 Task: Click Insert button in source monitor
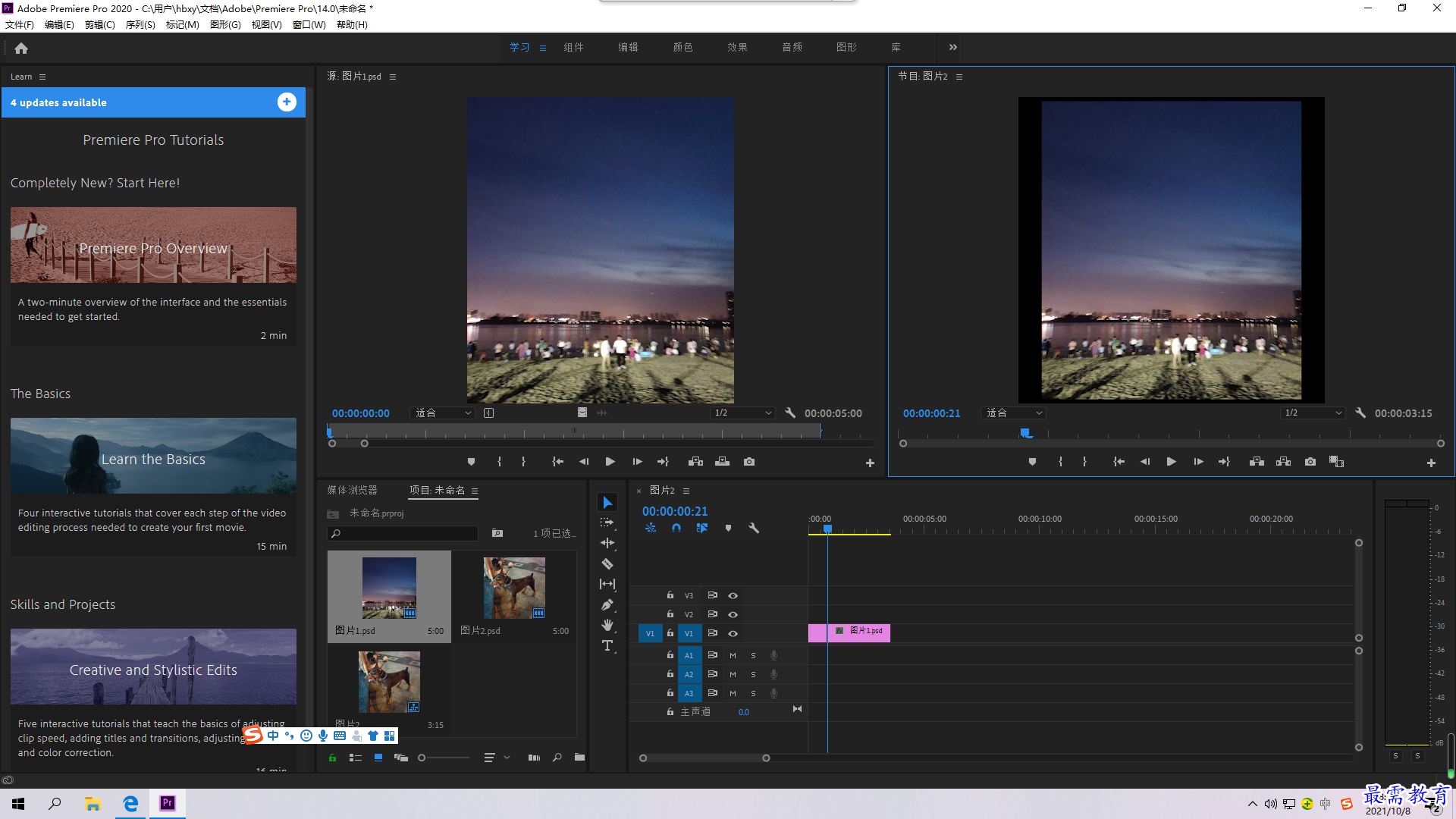pos(695,461)
